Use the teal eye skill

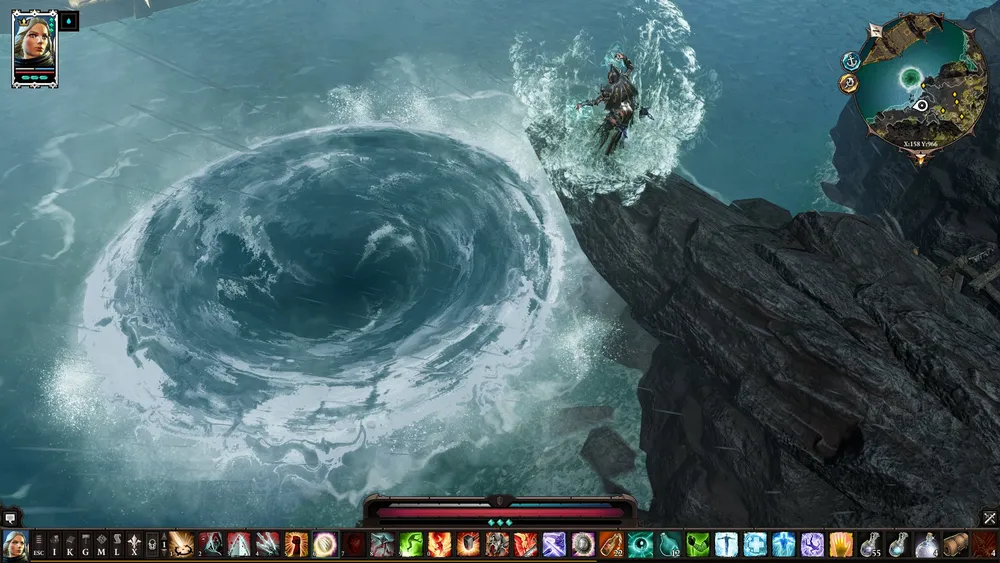[x=640, y=545]
